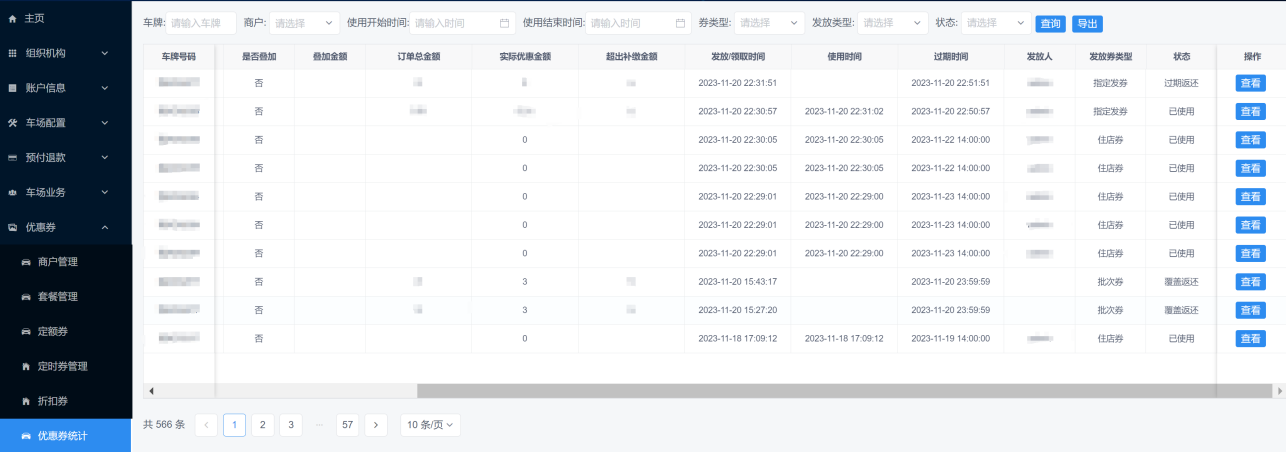View row issued at 2023-11-18 17:09:12
This screenshot has height=452, width=1286.
click(1250, 339)
